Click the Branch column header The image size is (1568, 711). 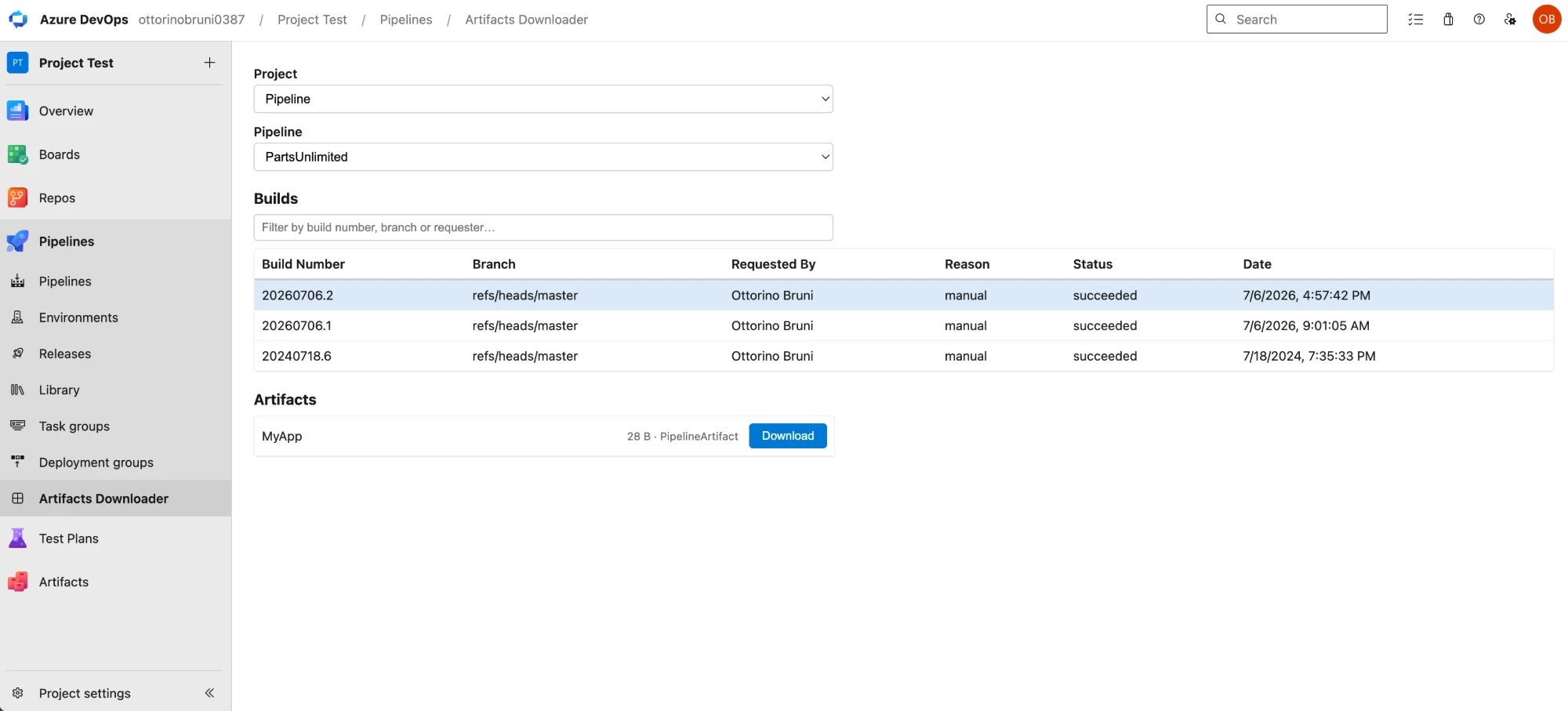pos(494,264)
